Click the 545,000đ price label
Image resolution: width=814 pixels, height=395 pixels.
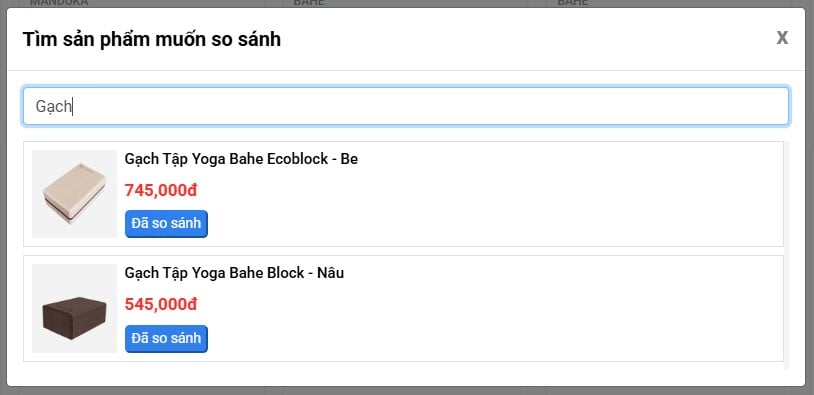coord(161,304)
